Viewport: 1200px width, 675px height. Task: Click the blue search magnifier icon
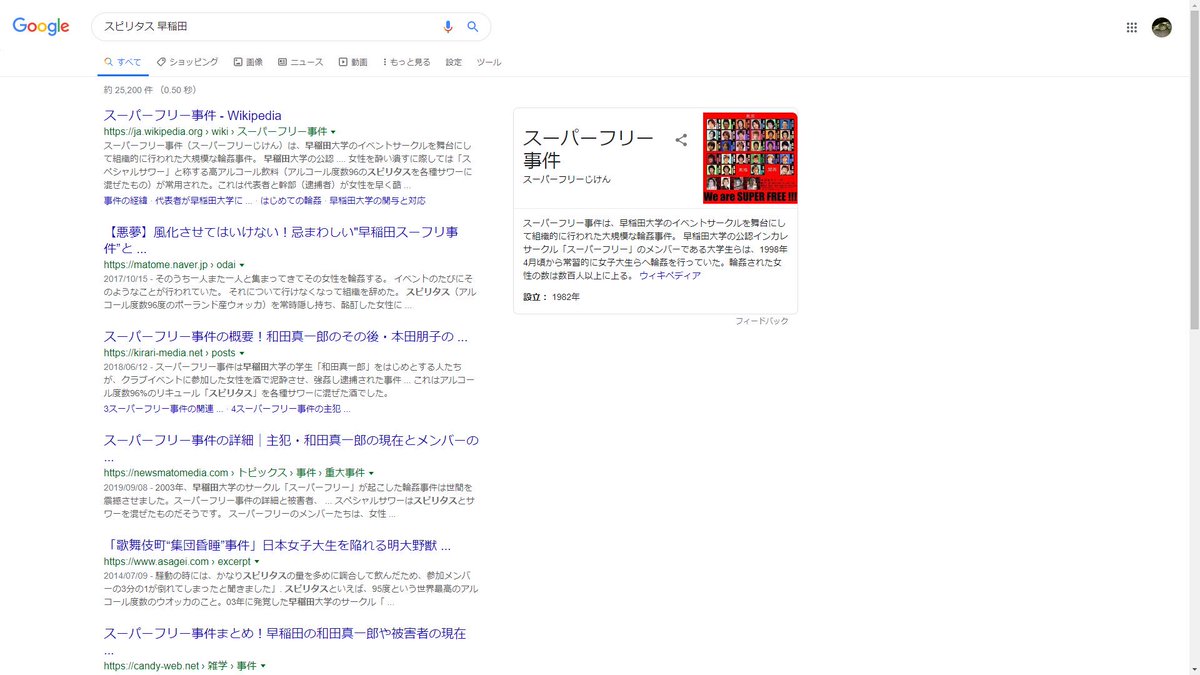(473, 27)
